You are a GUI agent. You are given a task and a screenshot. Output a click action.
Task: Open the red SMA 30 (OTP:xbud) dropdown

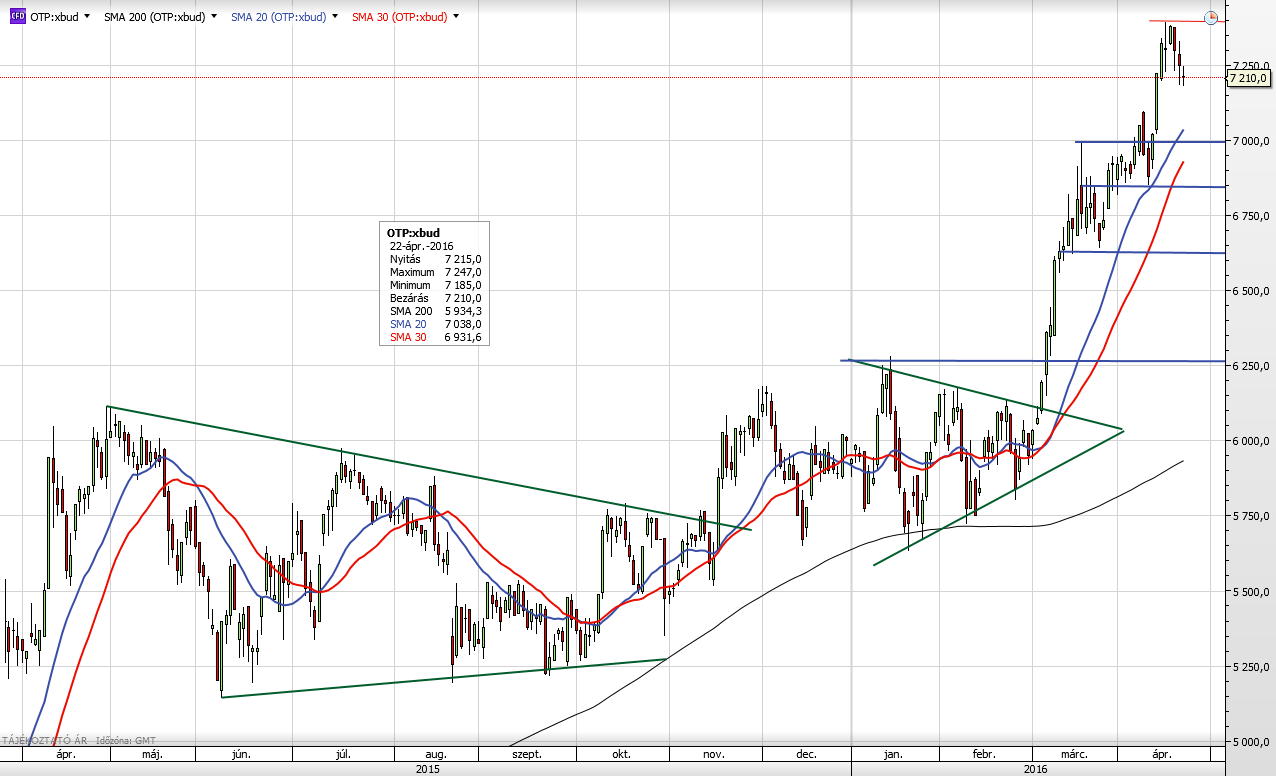456,17
